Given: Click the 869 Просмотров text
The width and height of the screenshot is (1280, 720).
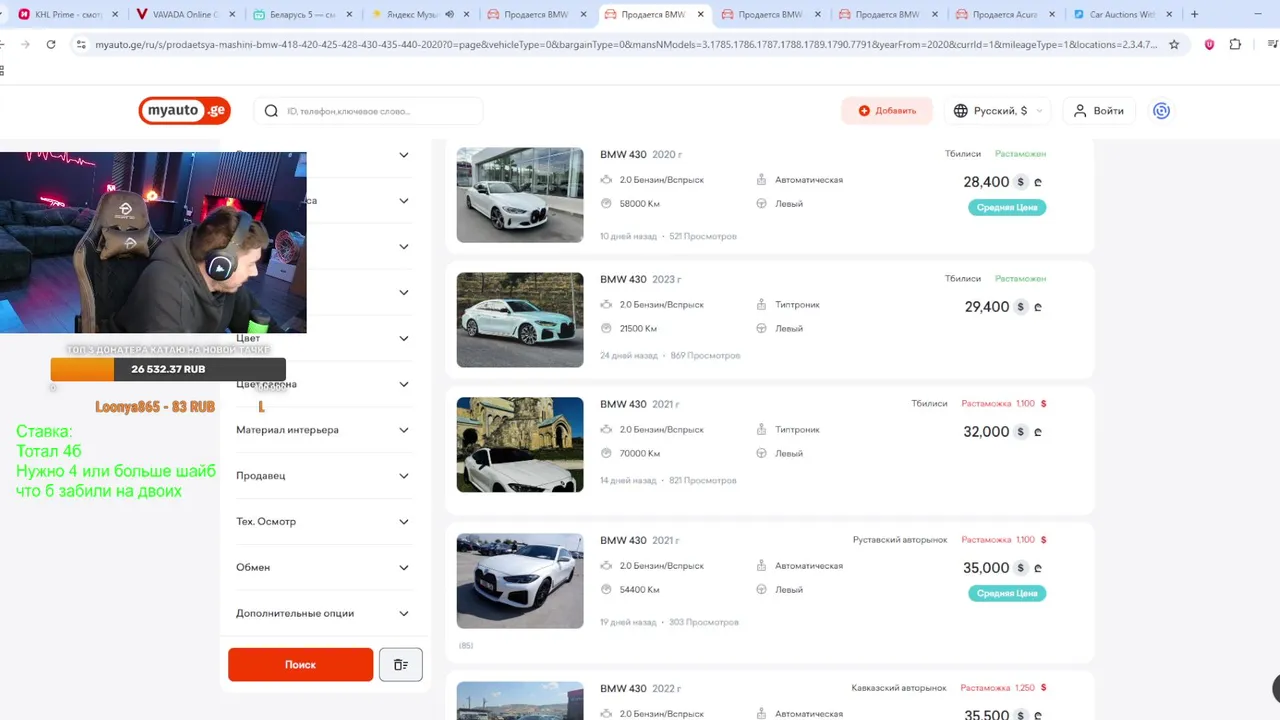Looking at the screenshot, I should pos(705,356).
